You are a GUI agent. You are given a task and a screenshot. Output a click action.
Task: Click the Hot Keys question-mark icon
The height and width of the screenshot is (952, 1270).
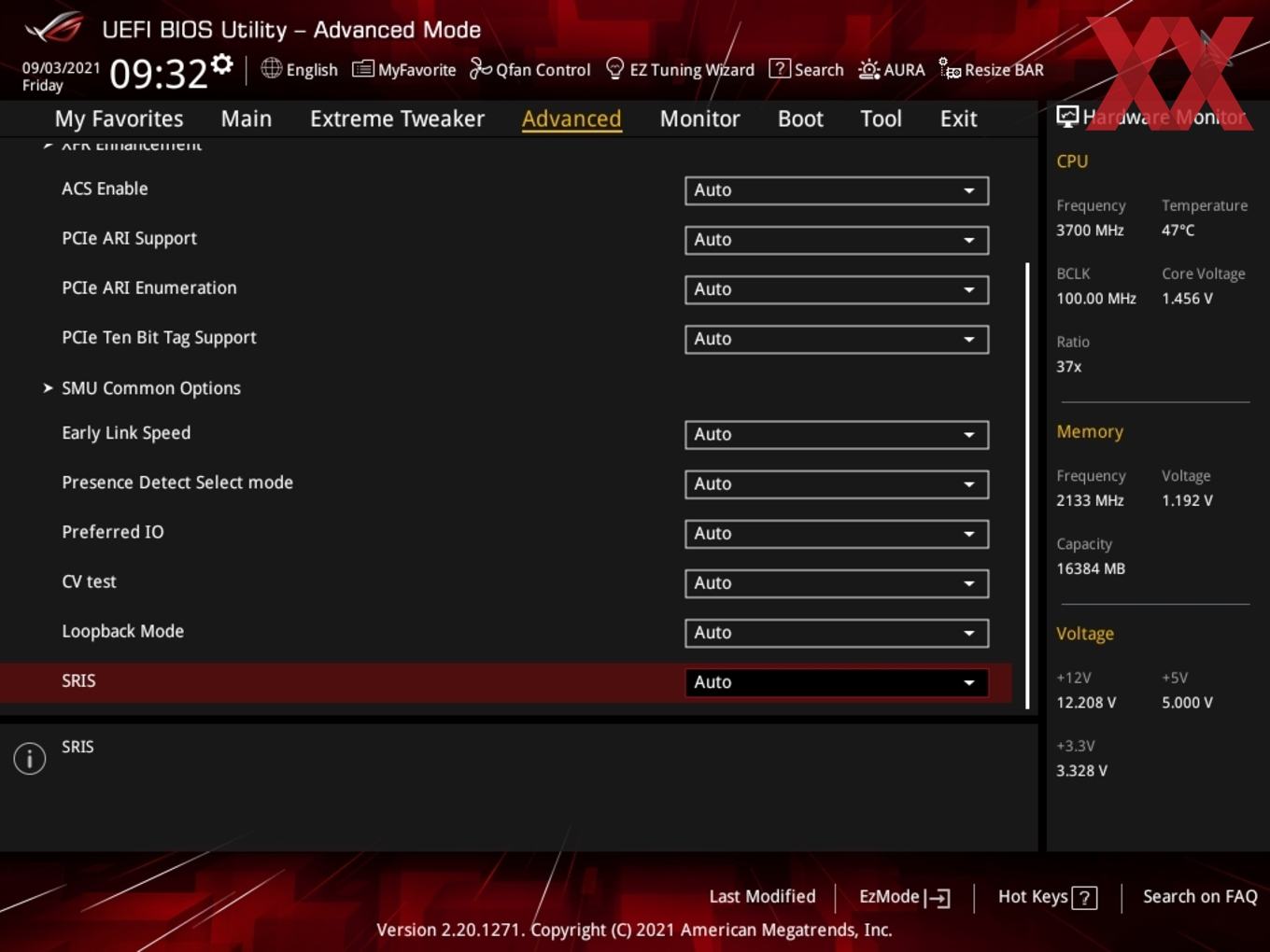(x=1084, y=898)
